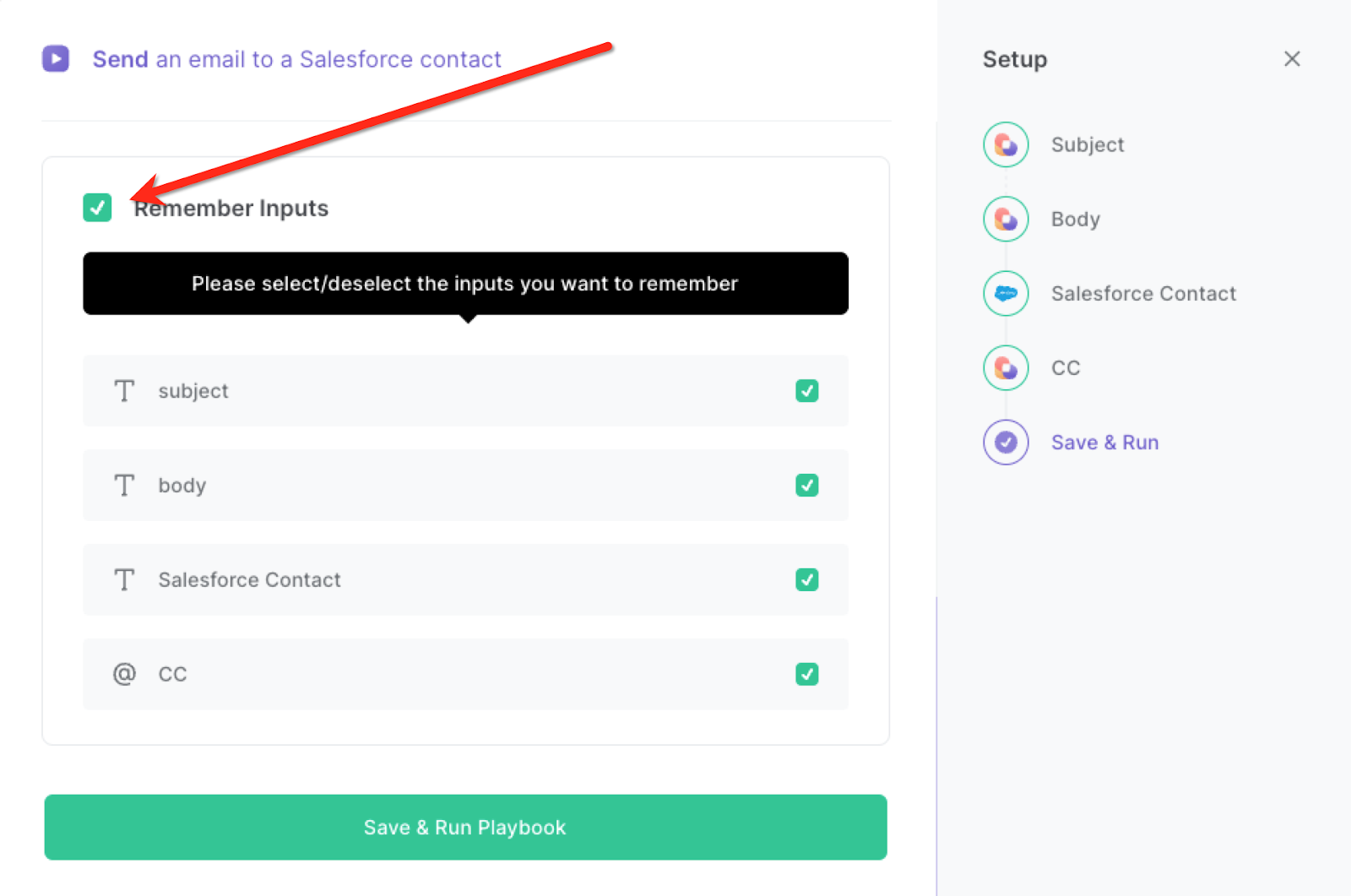This screenshot has height=896, width=1351.
Task: Select the Body step icon in Setup
Action: [x=1006, y=219]
